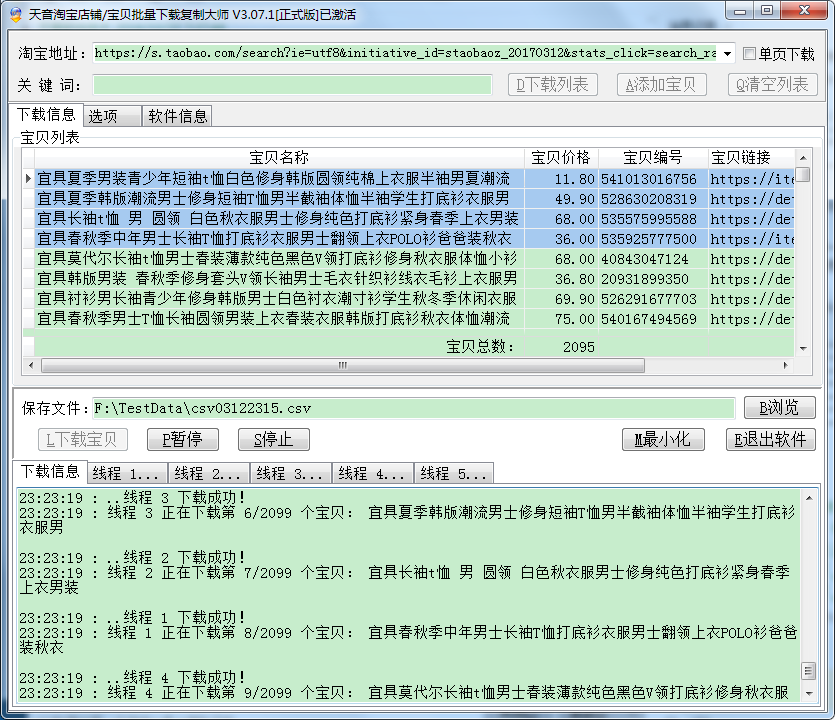This screenshot has height=720, width=835.
Task: Close the application window
Action: (804, 10)
